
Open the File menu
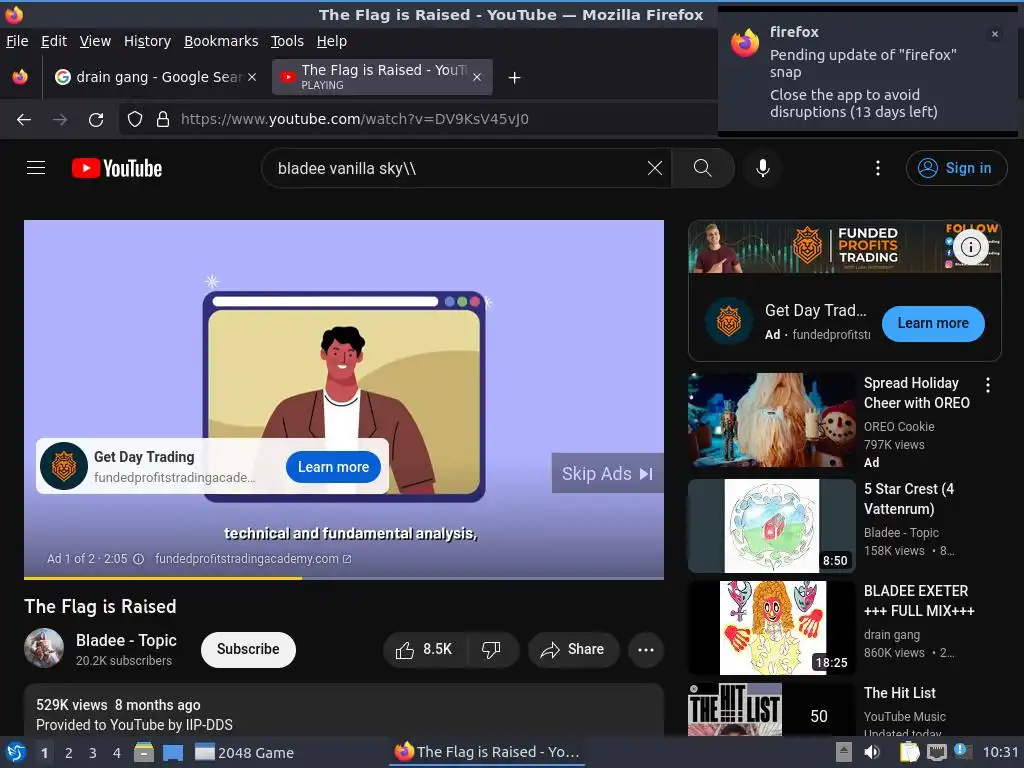(x=17, y=41)
